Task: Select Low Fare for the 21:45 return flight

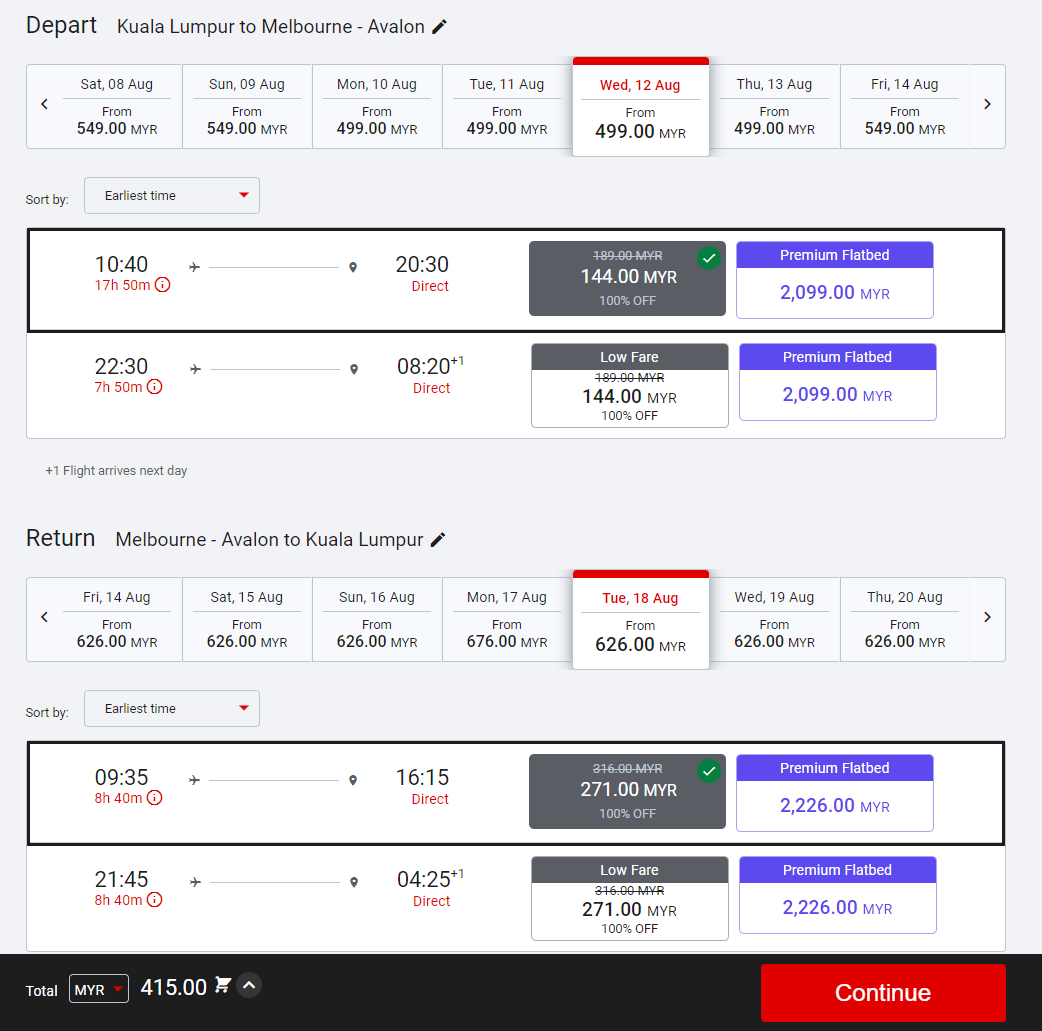Action: (629, 899)
